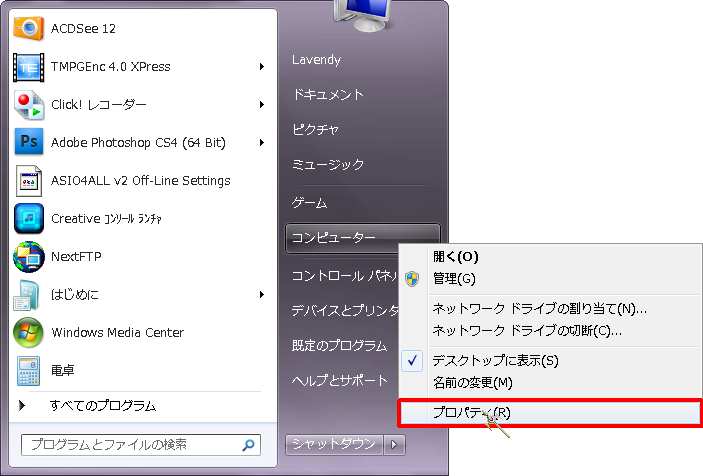Open デバイスとプリンター link

pos(345,311)
